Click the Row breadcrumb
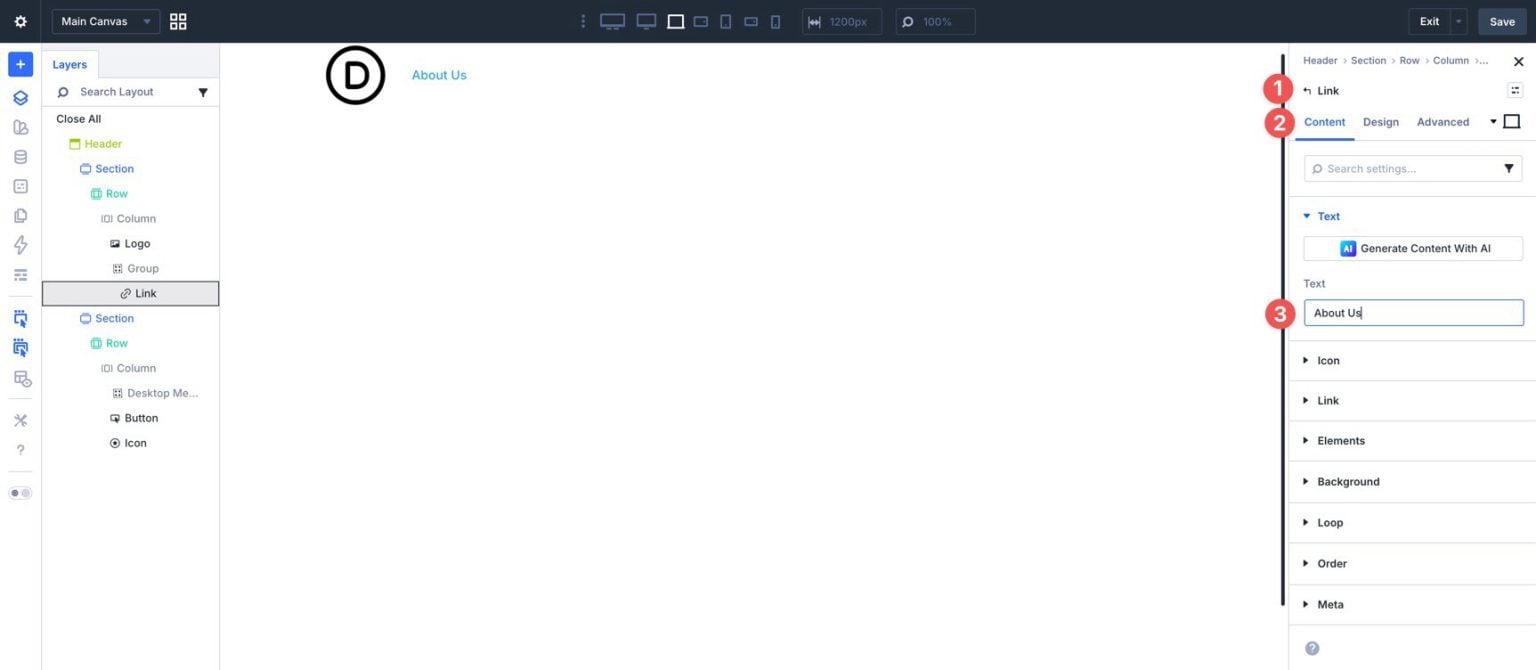 coord(1409,61)
